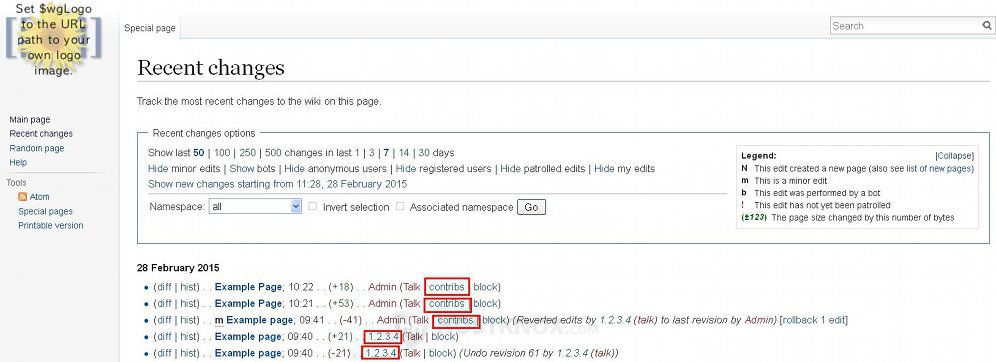996x362 pixels.
Task: Select the 28 February 2015 date heading
Action: [x=178, y=268]
